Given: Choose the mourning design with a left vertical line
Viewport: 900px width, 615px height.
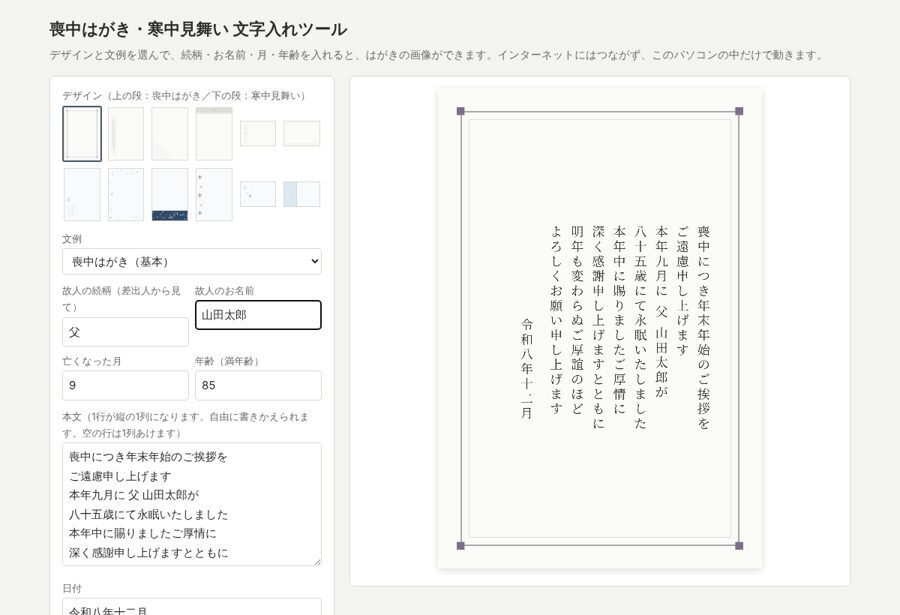Looking at the screenshot, I should pyautogui.click(x=126, y=134).
